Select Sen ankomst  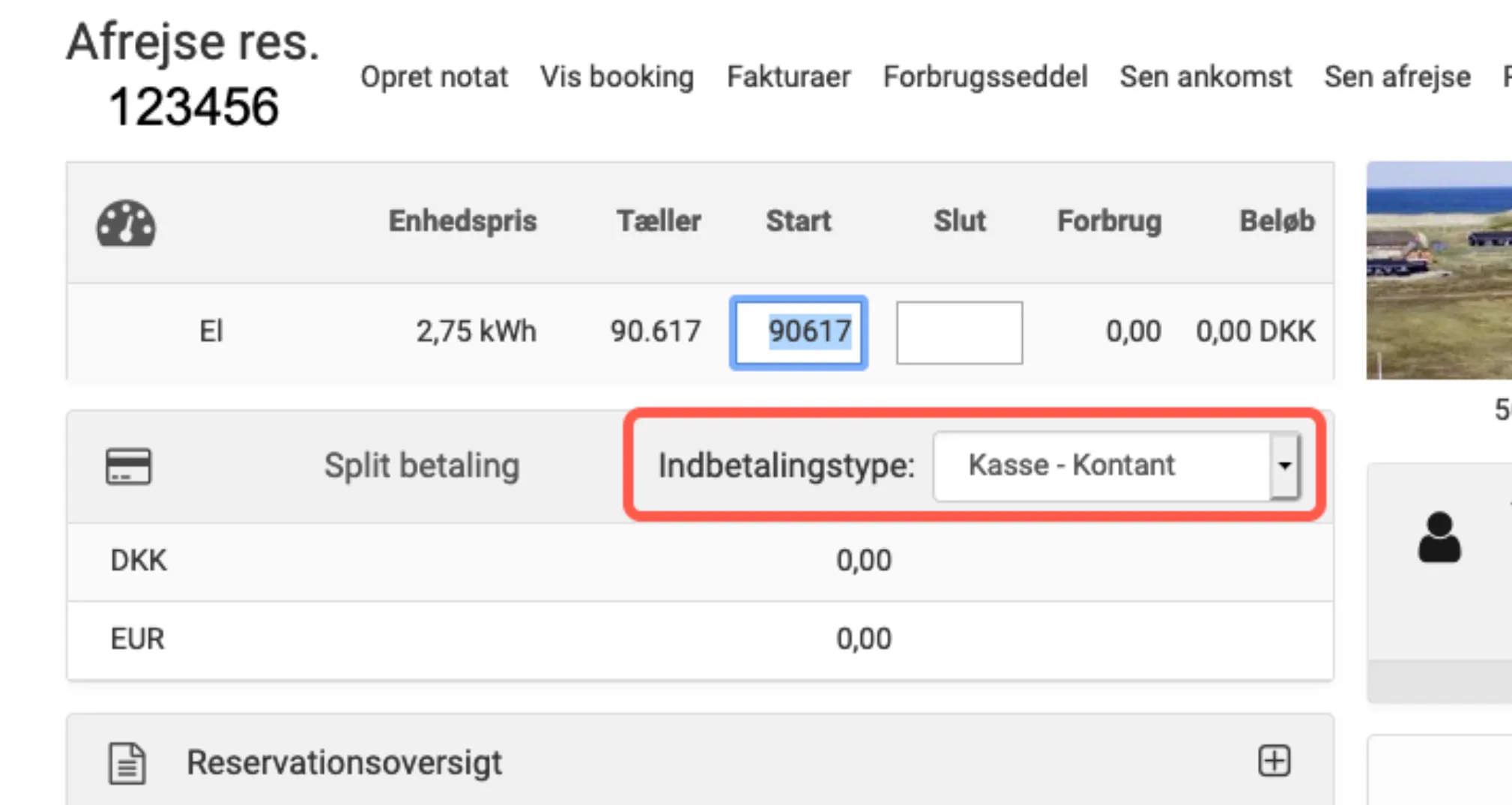tap(1206, 77)
